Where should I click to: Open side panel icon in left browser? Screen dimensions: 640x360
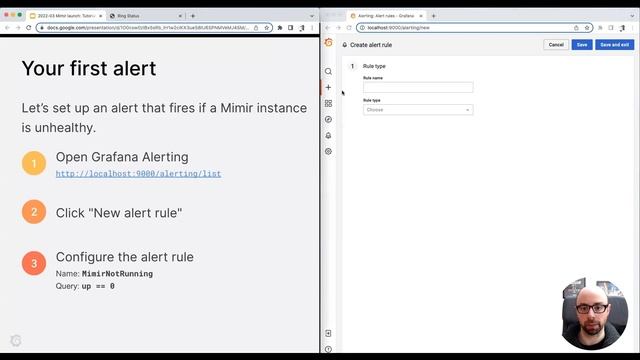point(291,28)
